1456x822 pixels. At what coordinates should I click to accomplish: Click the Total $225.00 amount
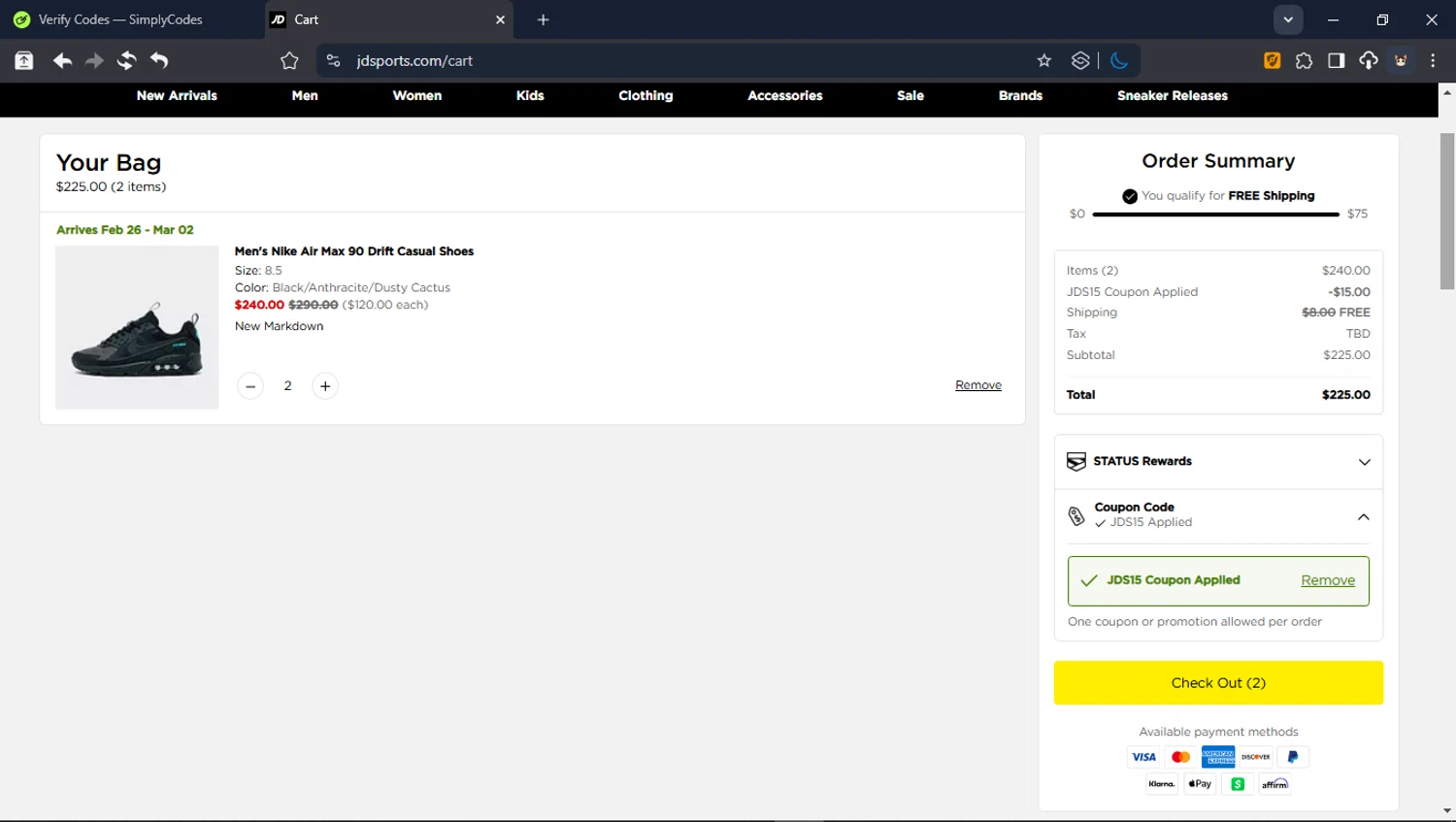[1346, 395]
